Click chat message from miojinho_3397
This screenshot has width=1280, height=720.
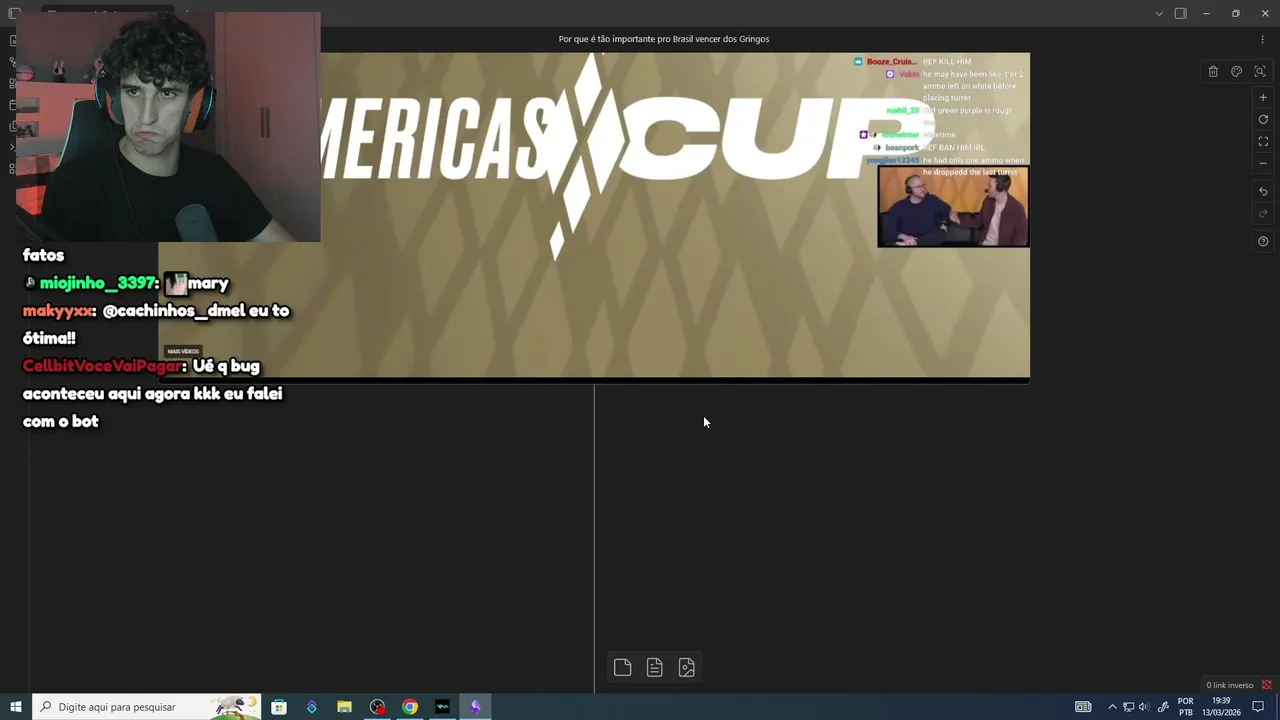click(126, 283)
